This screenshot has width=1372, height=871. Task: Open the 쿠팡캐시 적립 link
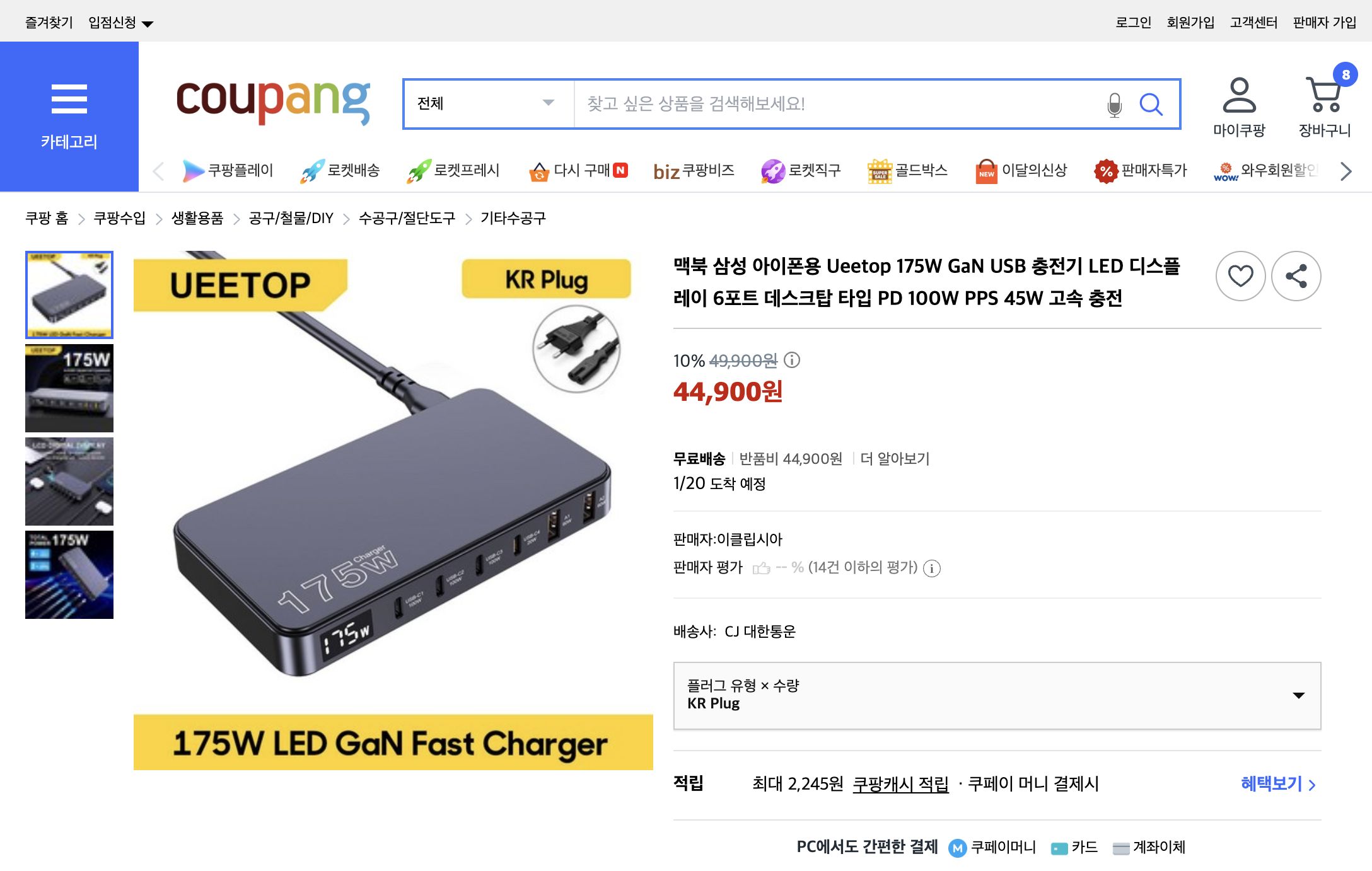900,785
